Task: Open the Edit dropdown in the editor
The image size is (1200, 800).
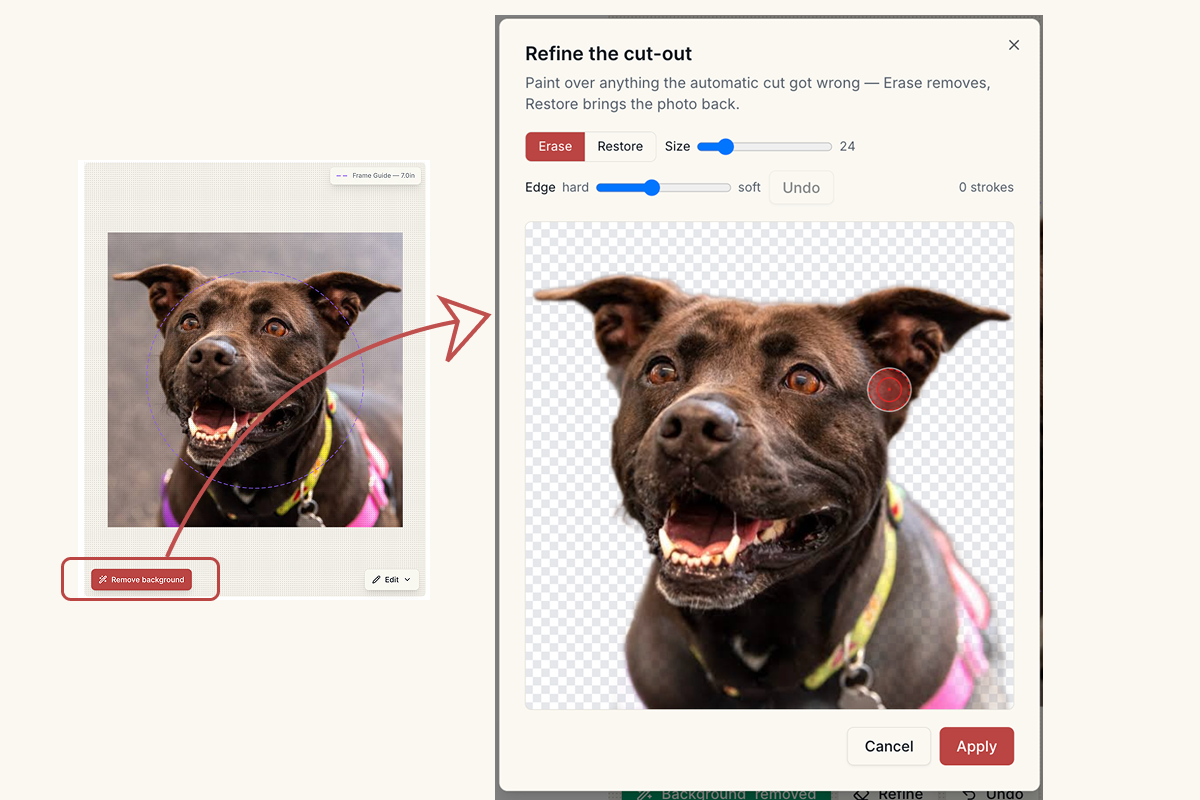Action: click(x=391, y=580)
